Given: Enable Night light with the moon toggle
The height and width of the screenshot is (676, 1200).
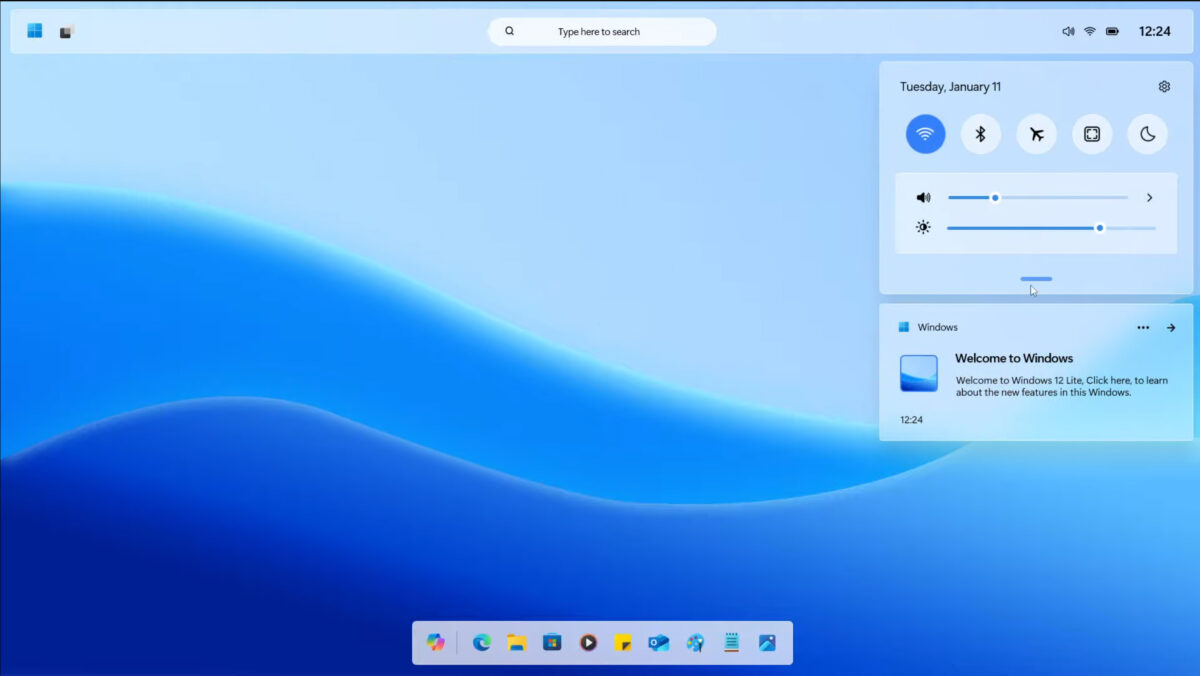Looking at the screenshot, I should [x=1147, y=133].
